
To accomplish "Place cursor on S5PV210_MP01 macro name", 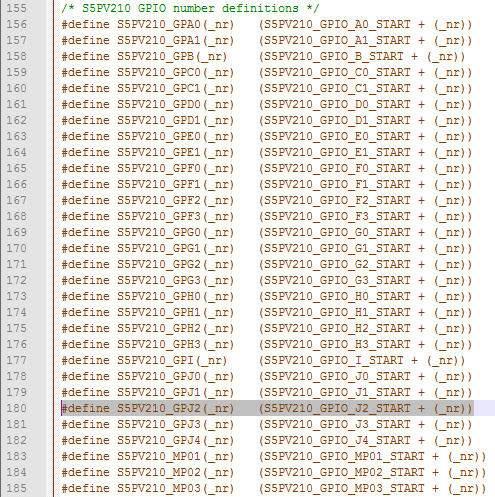I will 159,456.
